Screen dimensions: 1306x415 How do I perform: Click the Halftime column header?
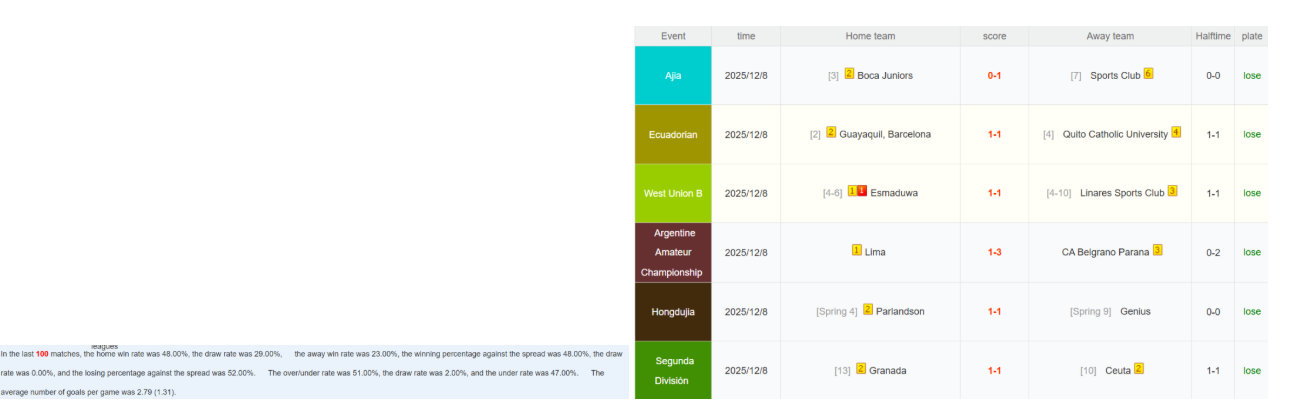coord(1212,36)
